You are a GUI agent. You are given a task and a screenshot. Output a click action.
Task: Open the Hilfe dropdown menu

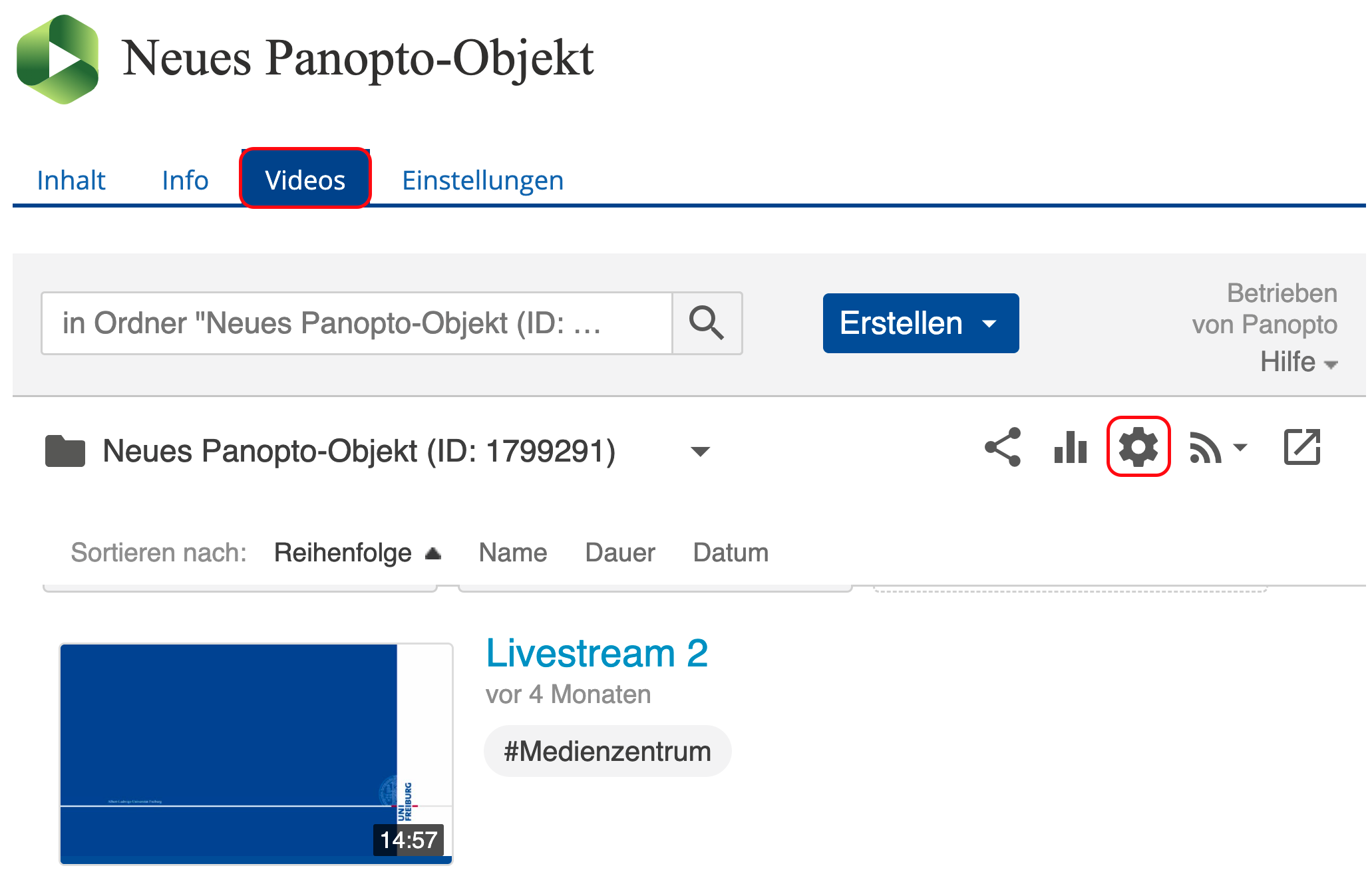coord(1298,363)
